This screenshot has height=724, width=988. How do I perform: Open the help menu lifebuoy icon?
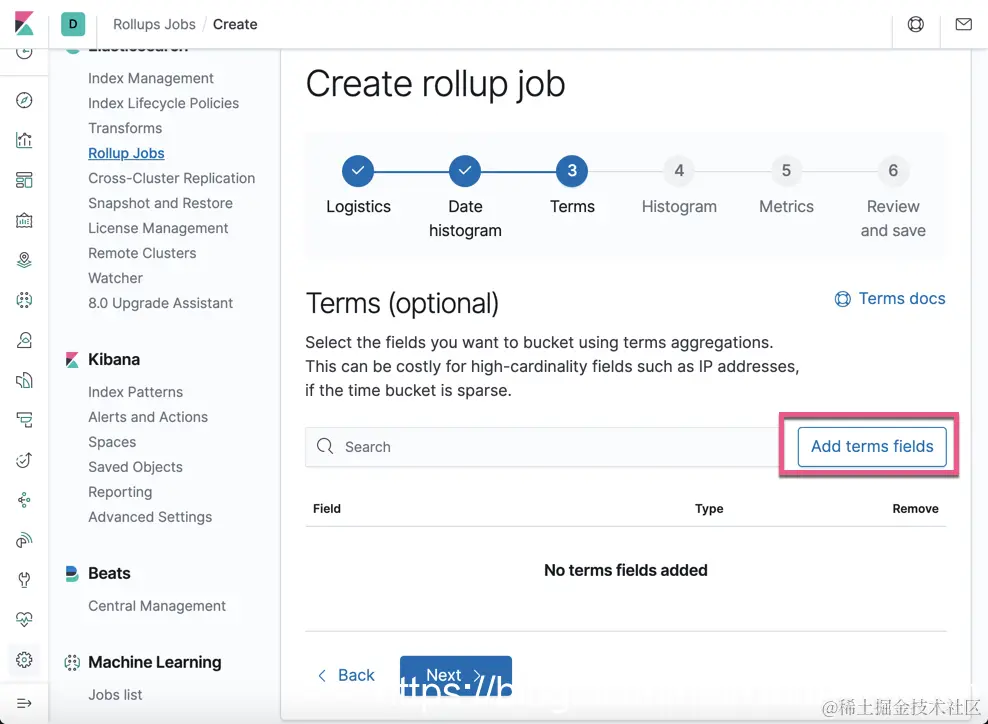(916, 24)
